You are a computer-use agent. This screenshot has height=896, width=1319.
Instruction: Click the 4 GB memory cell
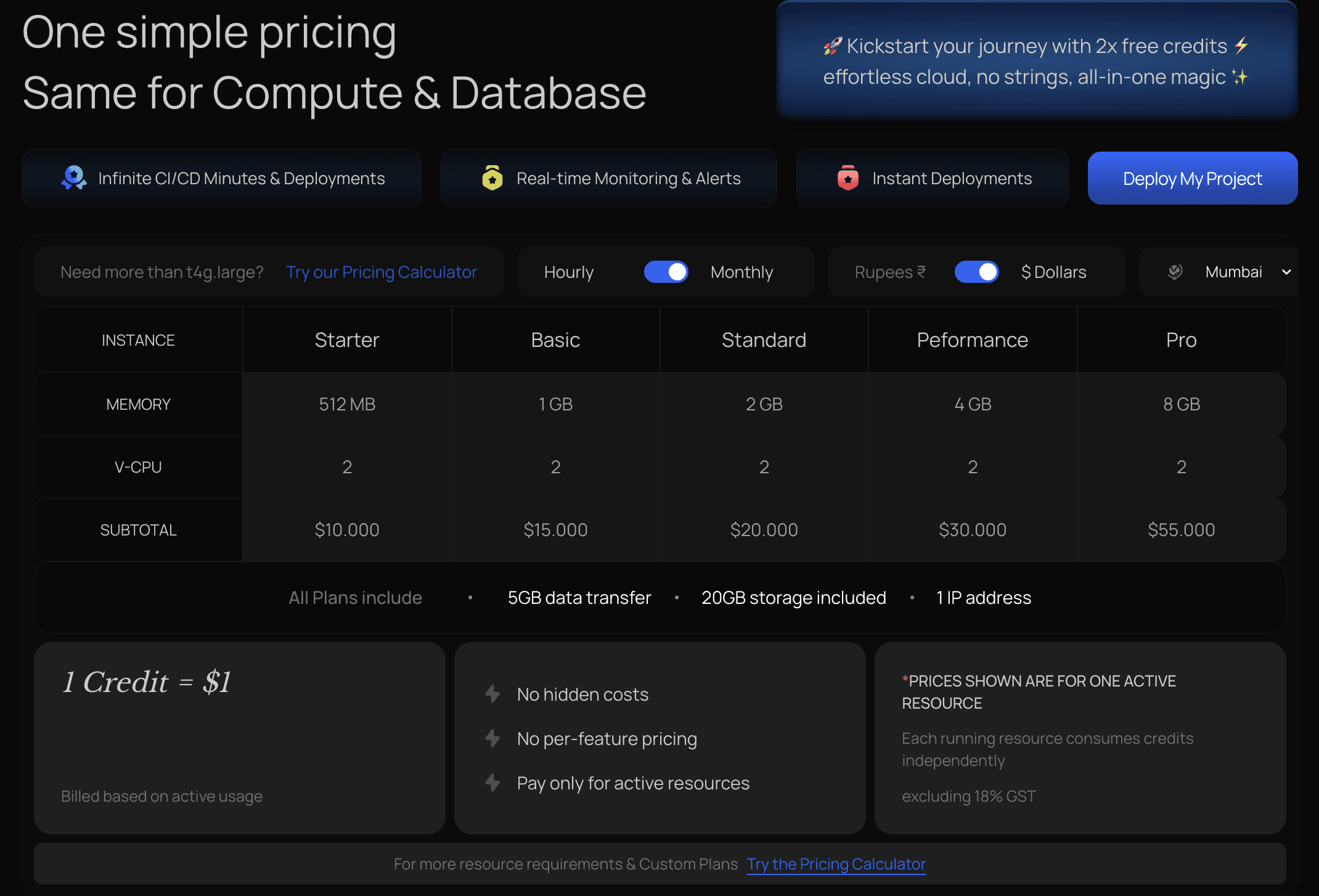coord(973,404)
